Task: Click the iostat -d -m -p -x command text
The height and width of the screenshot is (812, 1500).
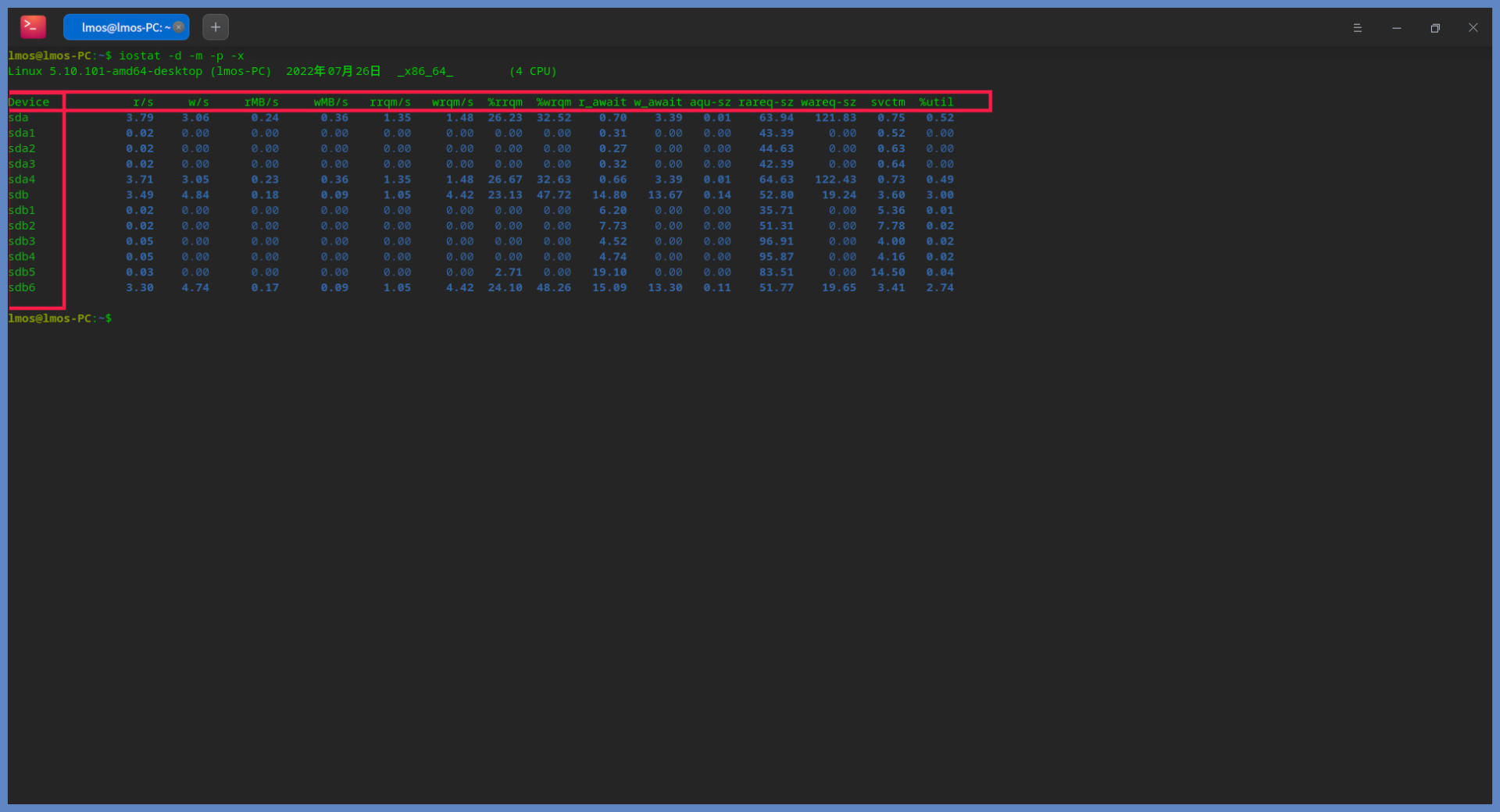Action: 181,55
